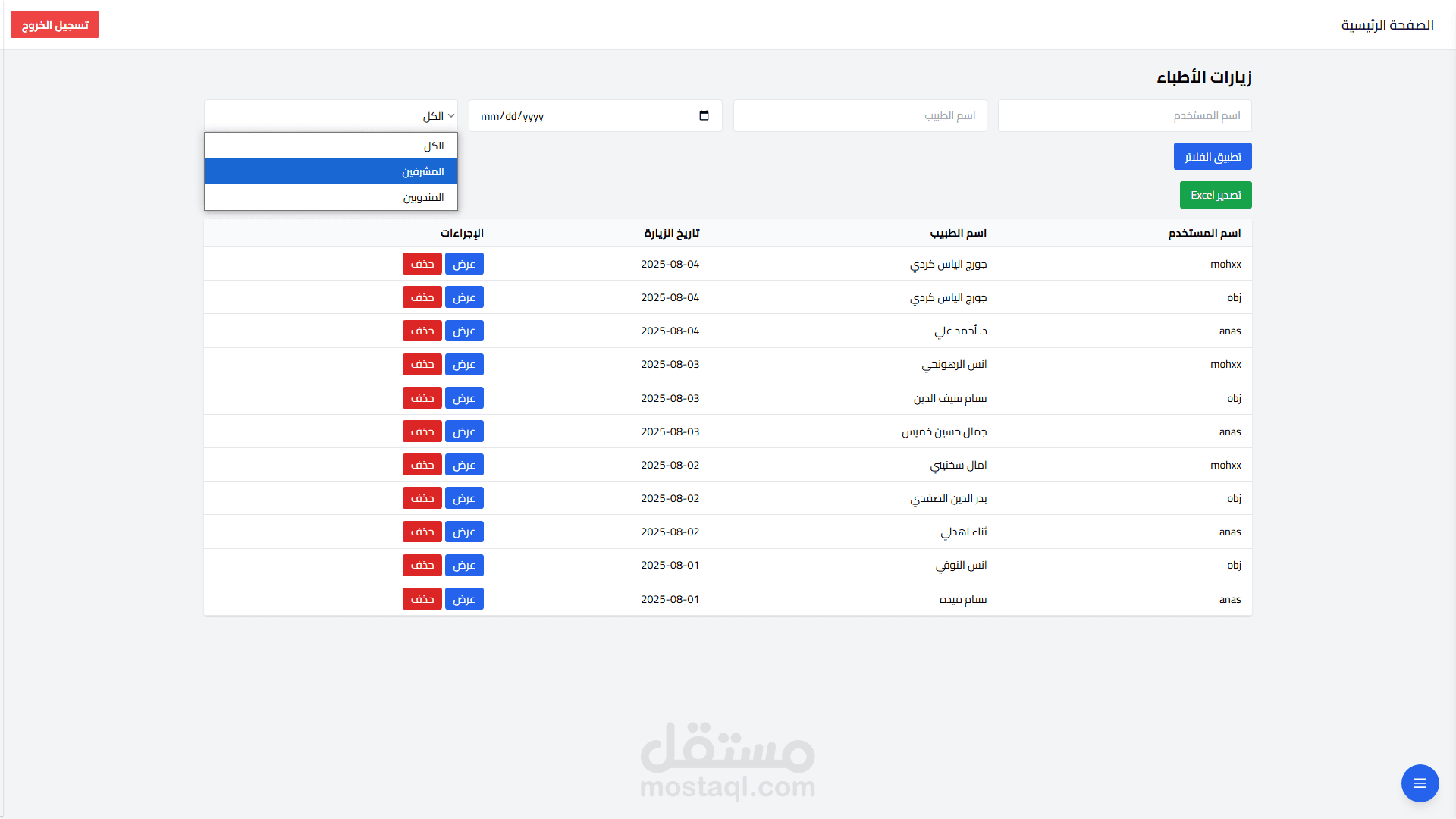Screen dimensions: 1456x819
Task: Open the calendar picker icon in date field
Action: click(x=704, y=116)
